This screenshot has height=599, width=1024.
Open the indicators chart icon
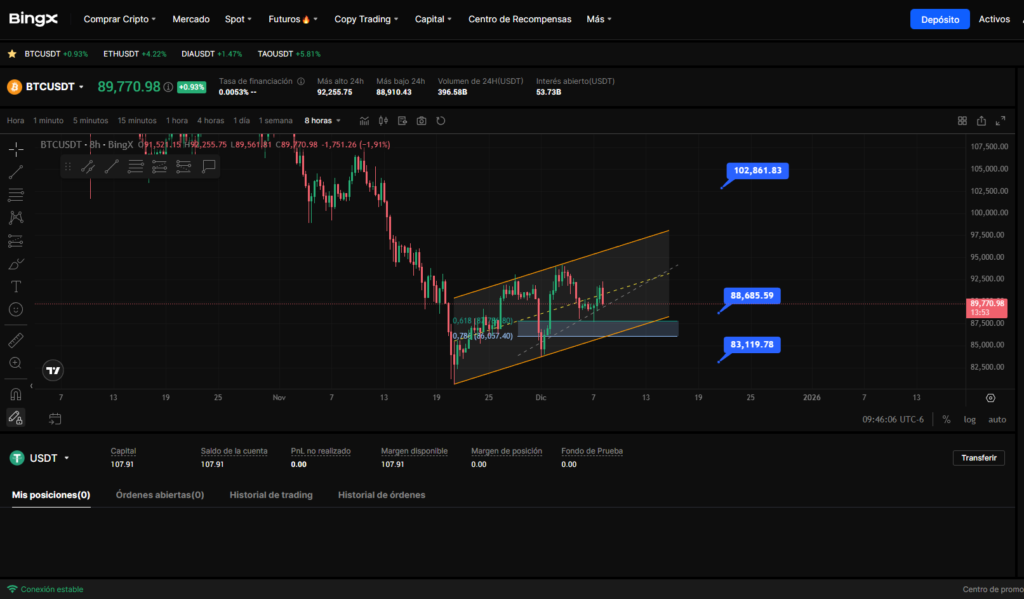point(364,121)
